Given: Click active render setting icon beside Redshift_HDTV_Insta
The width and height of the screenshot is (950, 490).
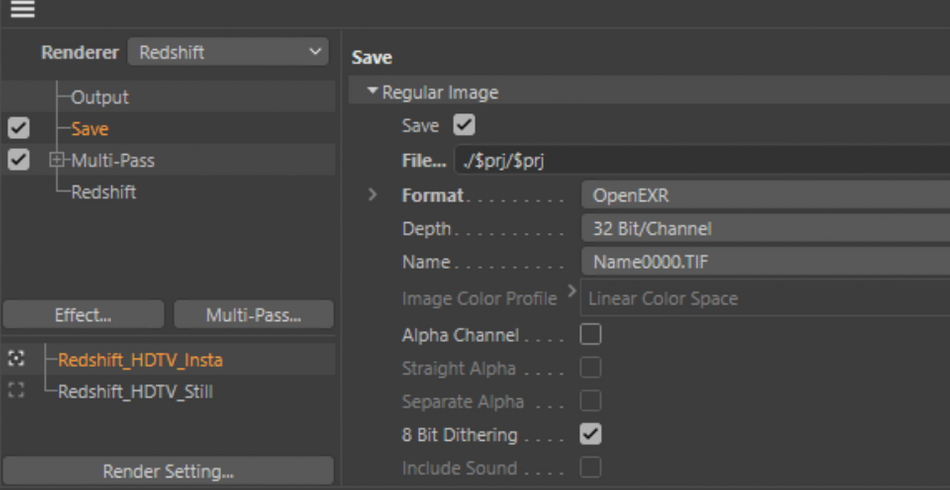Looking at the screenshot, I should click(x=16, y=359).
